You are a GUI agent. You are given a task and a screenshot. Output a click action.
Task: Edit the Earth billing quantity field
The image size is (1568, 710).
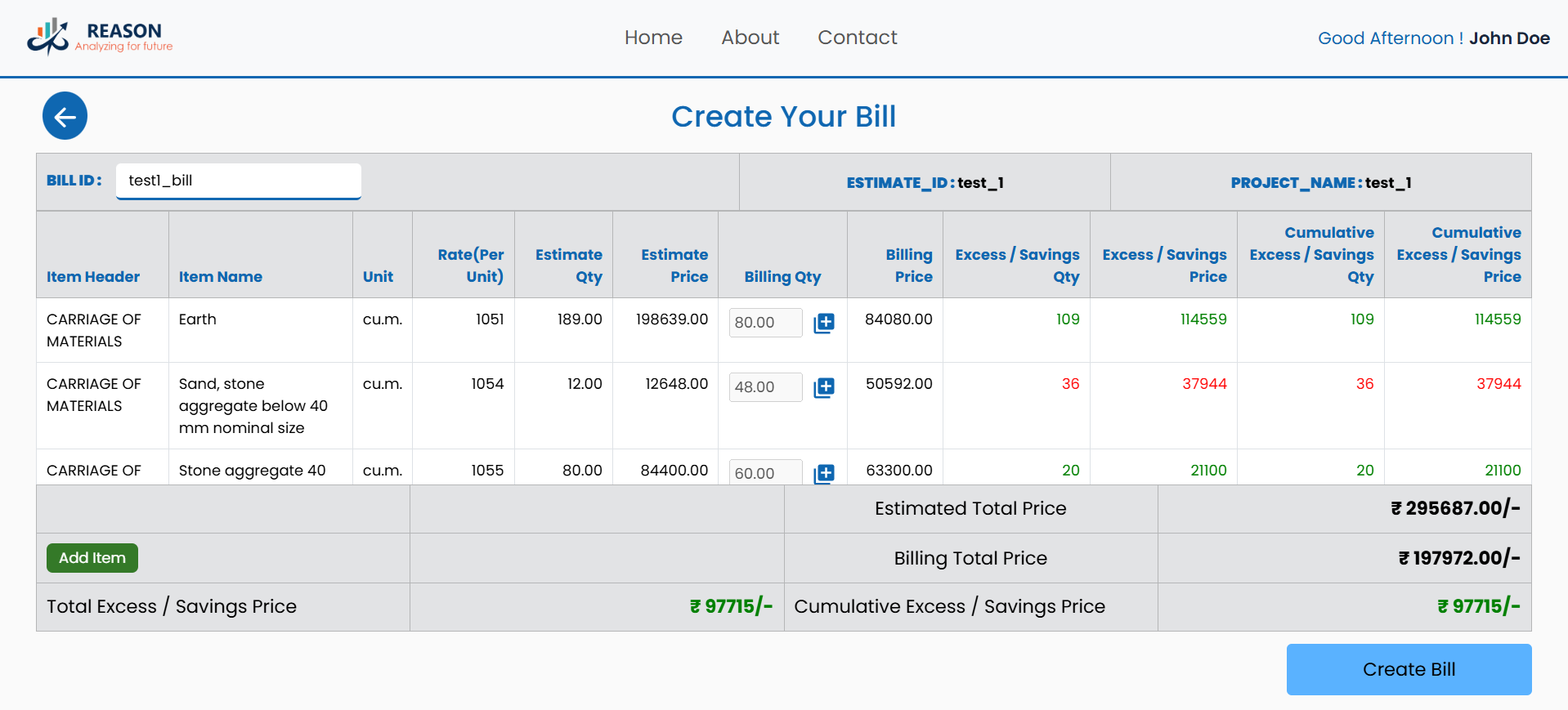pyautogui.click(x=765, y=323)
